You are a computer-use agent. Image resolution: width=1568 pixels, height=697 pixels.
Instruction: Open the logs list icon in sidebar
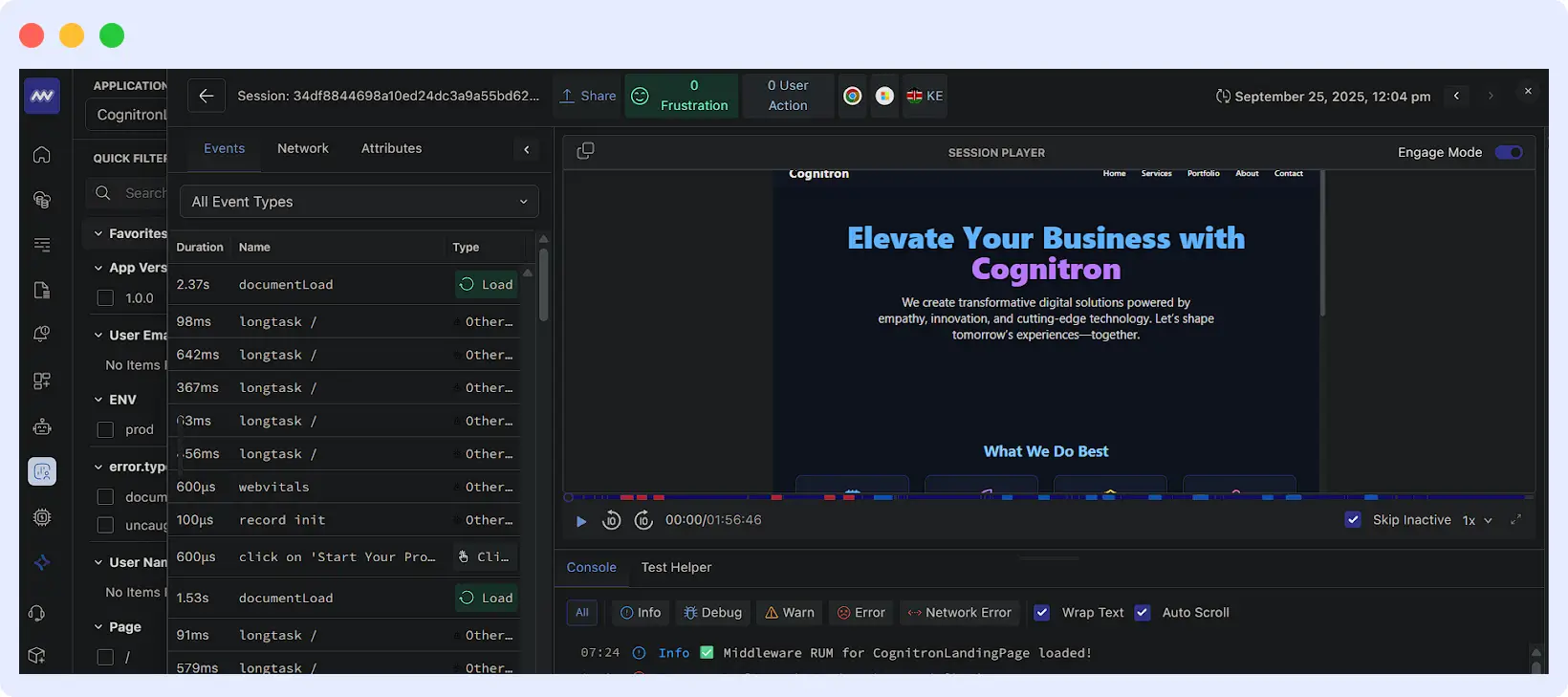click(42, 245)
